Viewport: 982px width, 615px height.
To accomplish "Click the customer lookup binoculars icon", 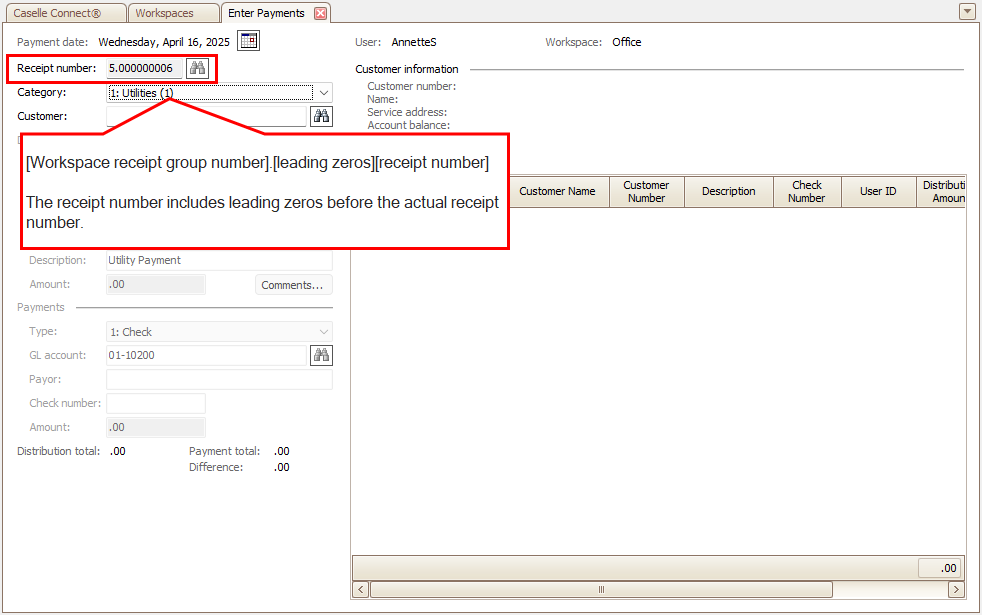I will tap(321, 116).
